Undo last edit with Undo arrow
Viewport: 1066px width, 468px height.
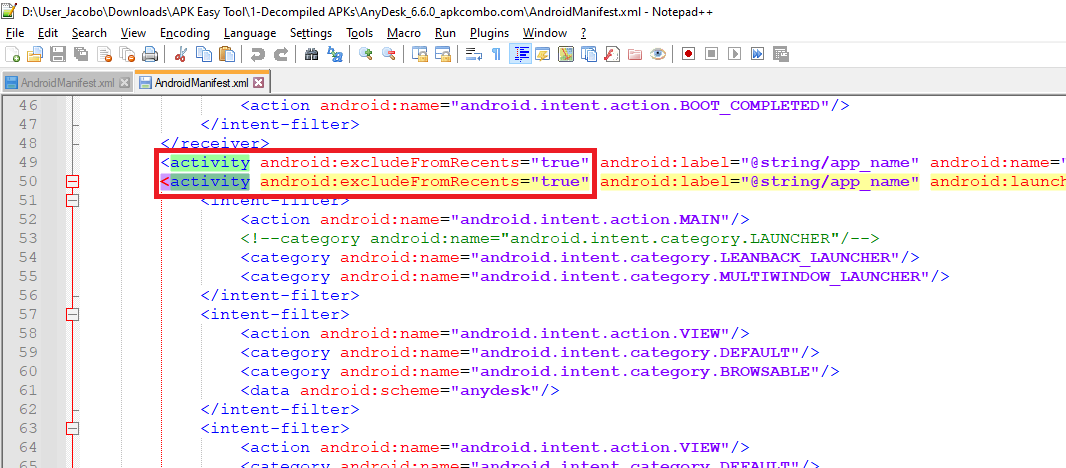(257, 54)
